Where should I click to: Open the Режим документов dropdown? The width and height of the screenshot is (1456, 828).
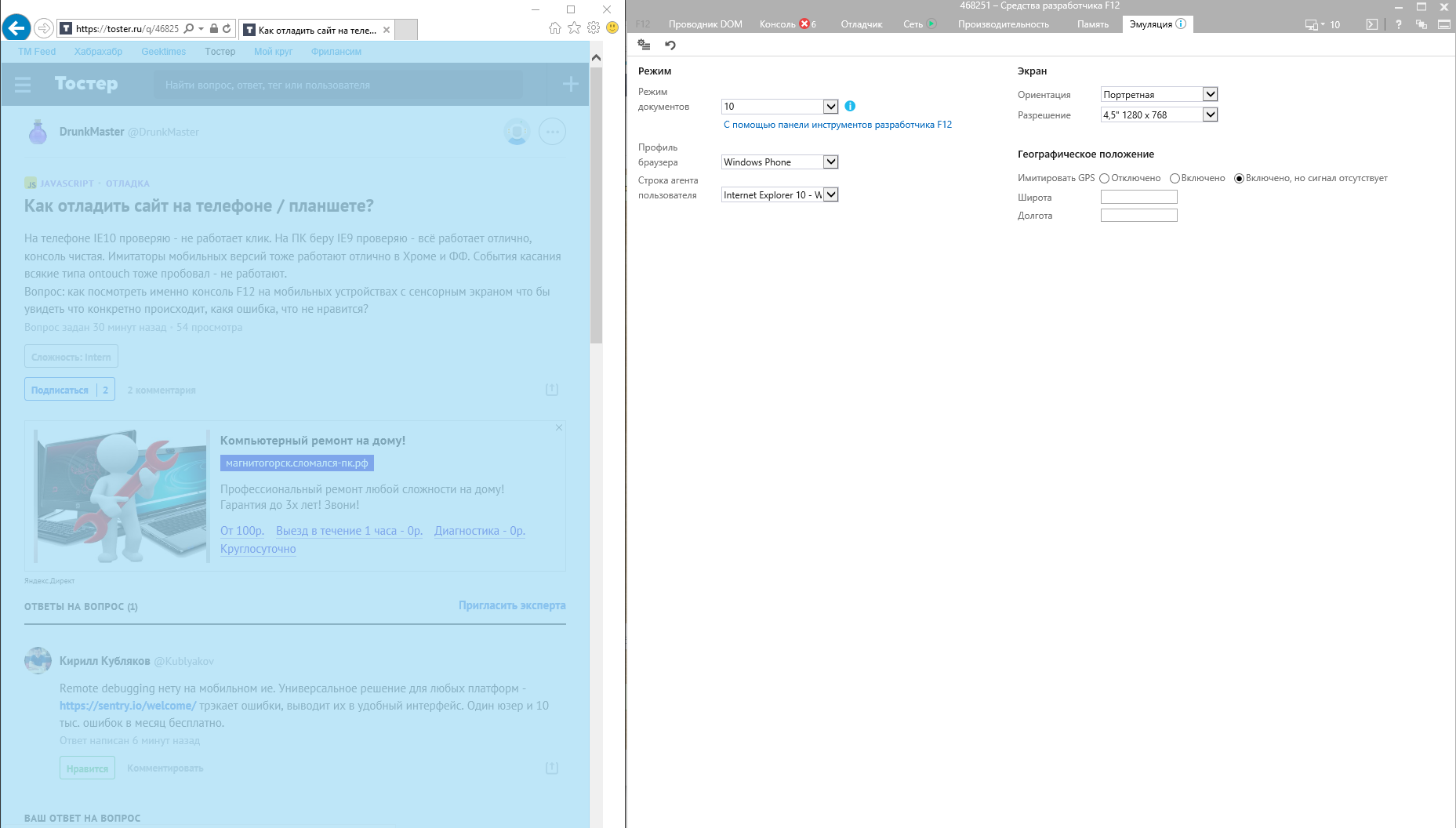click(779, 107)
